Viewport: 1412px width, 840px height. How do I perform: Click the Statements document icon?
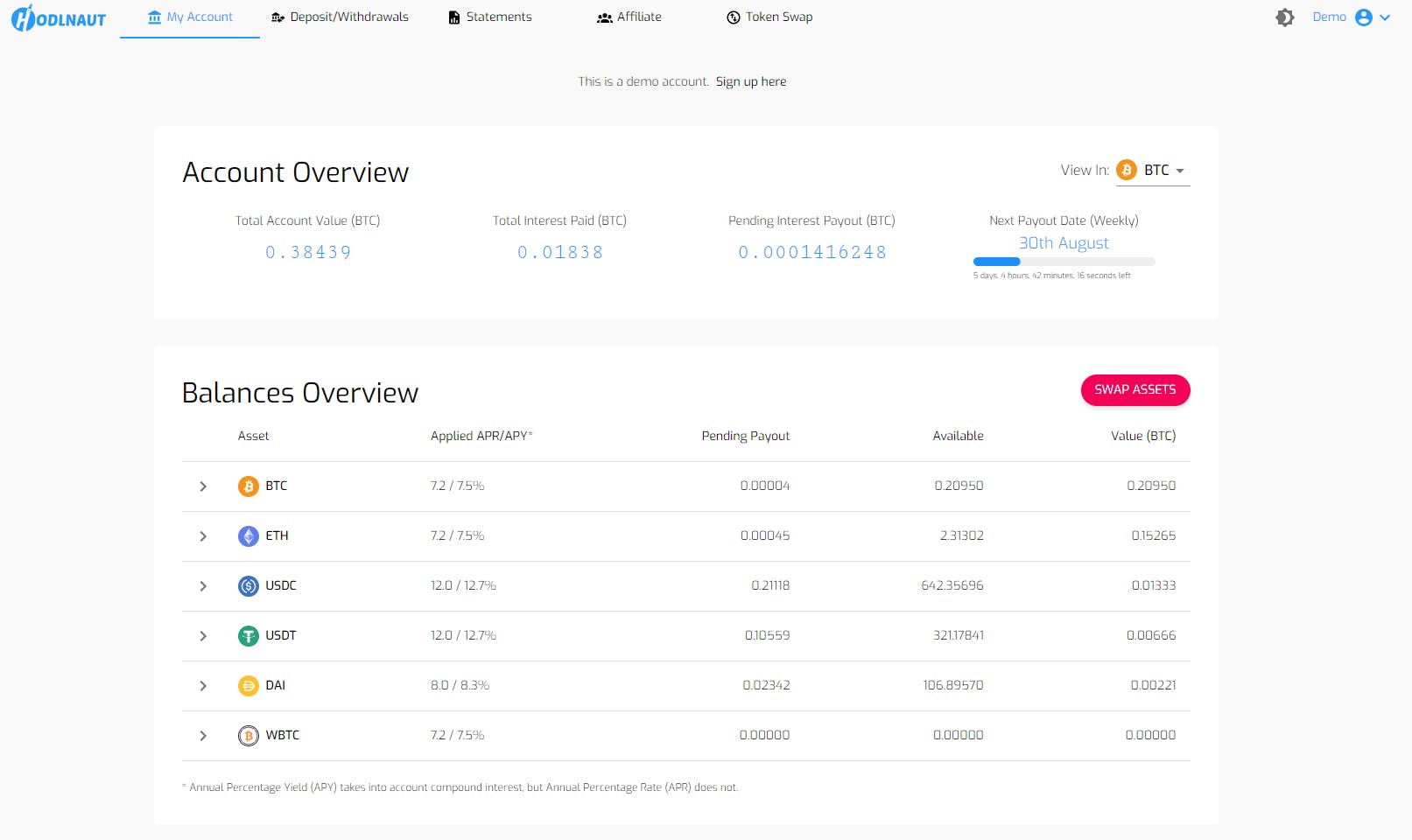tap(454, 17)
